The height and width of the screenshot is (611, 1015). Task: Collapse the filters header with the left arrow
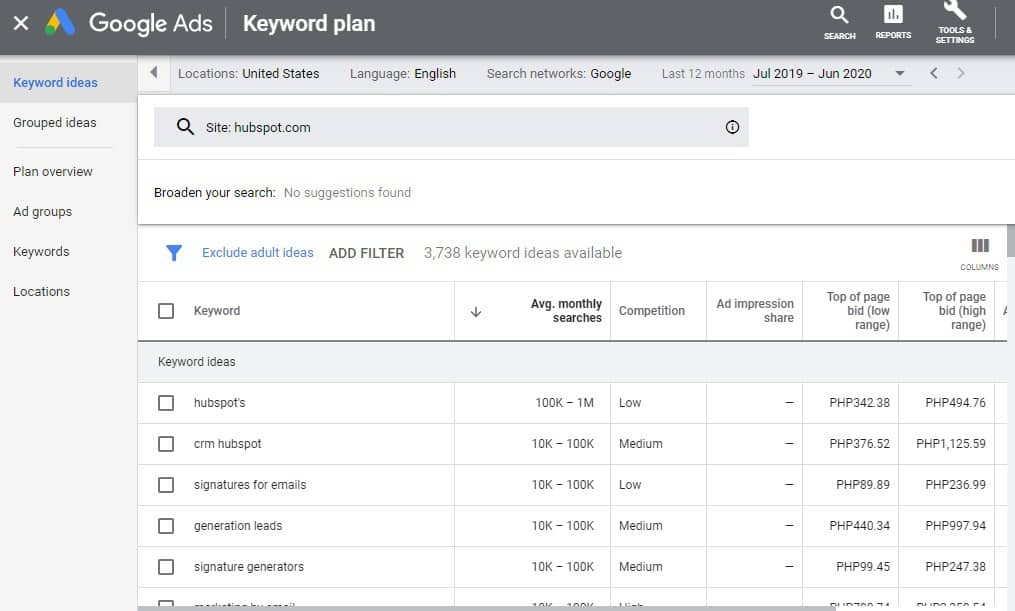pos(152,71)
